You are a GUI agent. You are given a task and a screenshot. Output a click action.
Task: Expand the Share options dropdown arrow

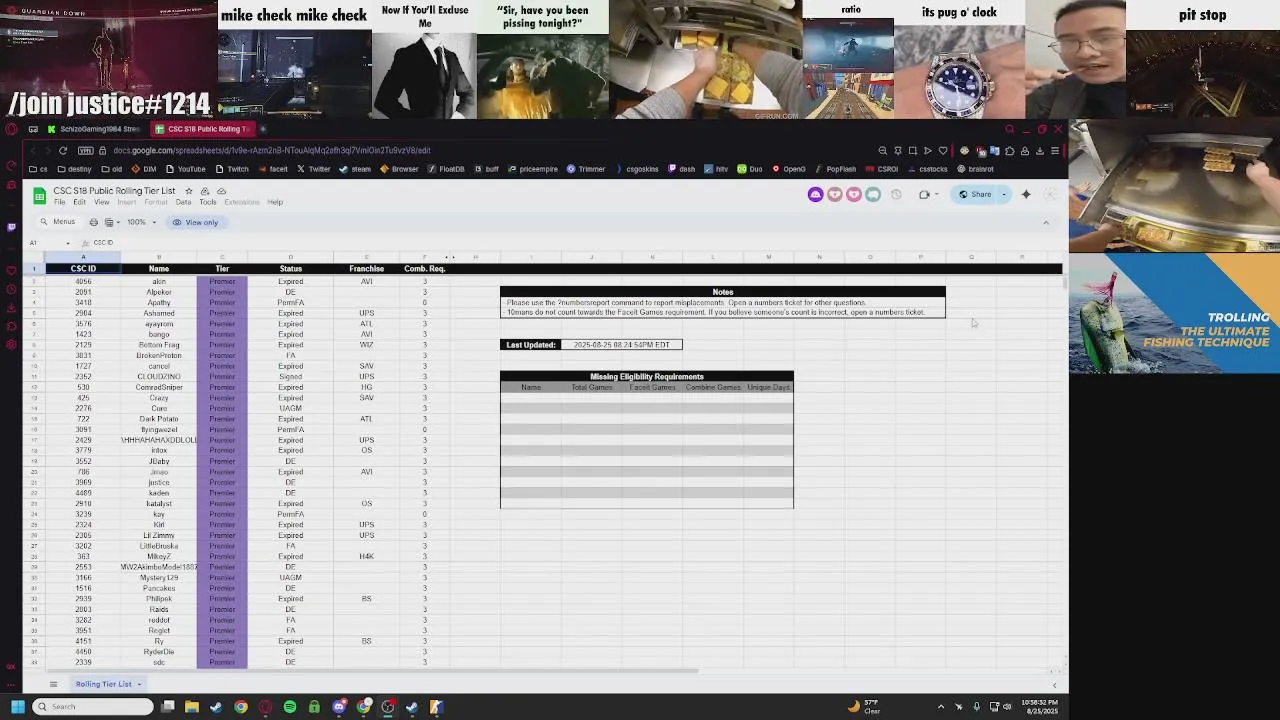[1004, 194]
